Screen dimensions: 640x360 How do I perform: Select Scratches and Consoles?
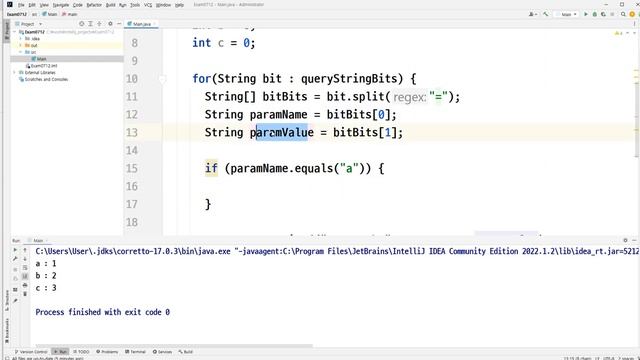click(43, 79)
